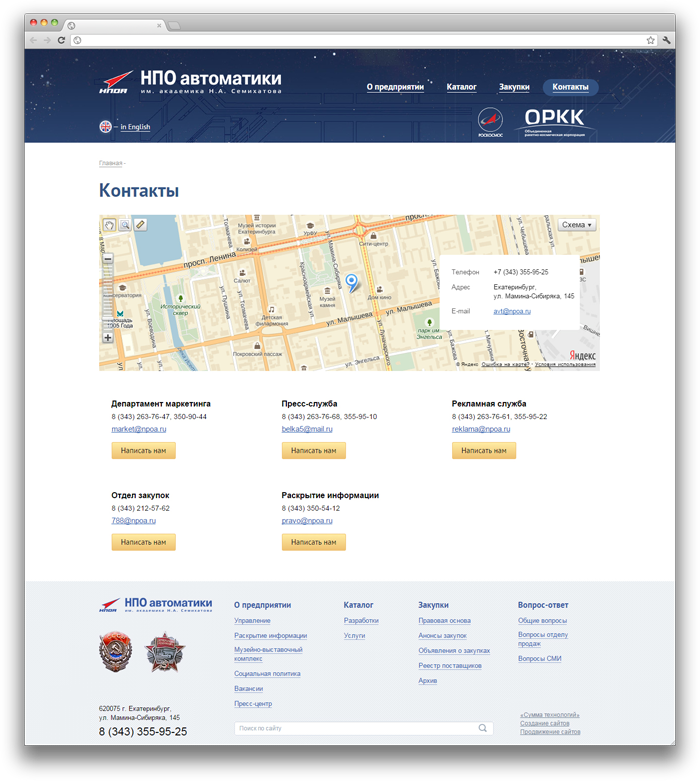Viewport: 700px width, 781px height.
Task: Open the Закупки header menu
Action: coord(514,87)
